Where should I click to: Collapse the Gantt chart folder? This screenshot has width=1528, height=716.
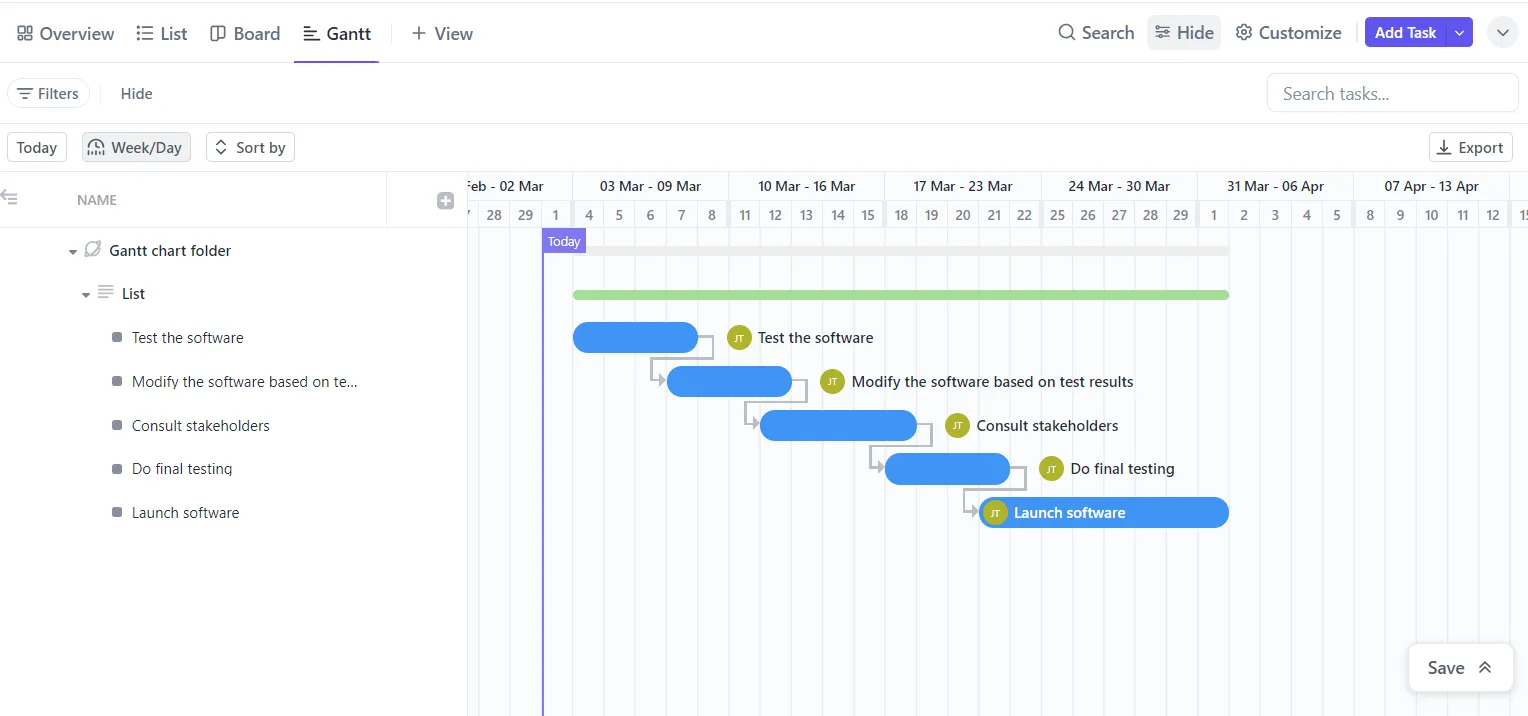coord(72,252)
